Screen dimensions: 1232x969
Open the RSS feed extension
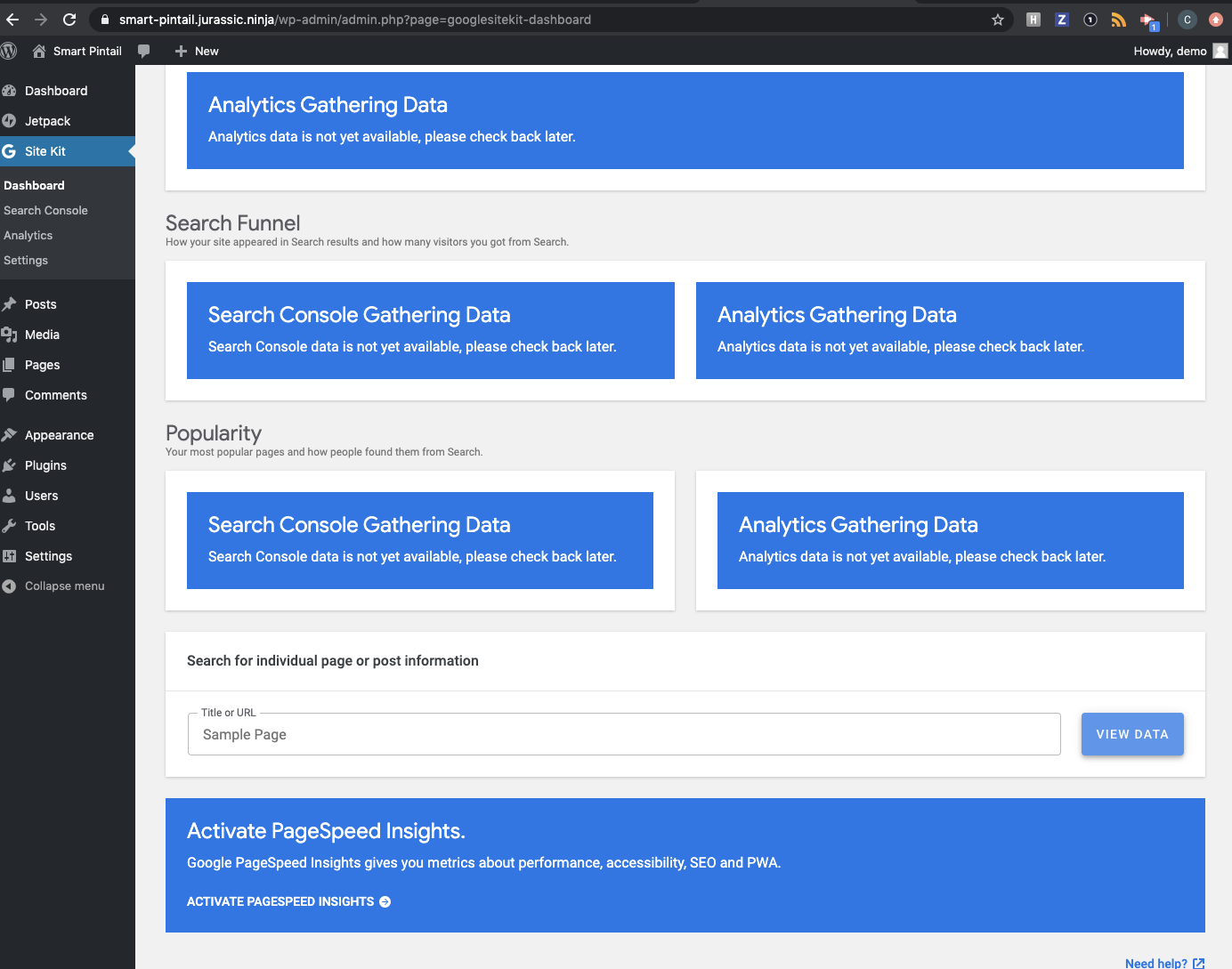coord(1119,20)
